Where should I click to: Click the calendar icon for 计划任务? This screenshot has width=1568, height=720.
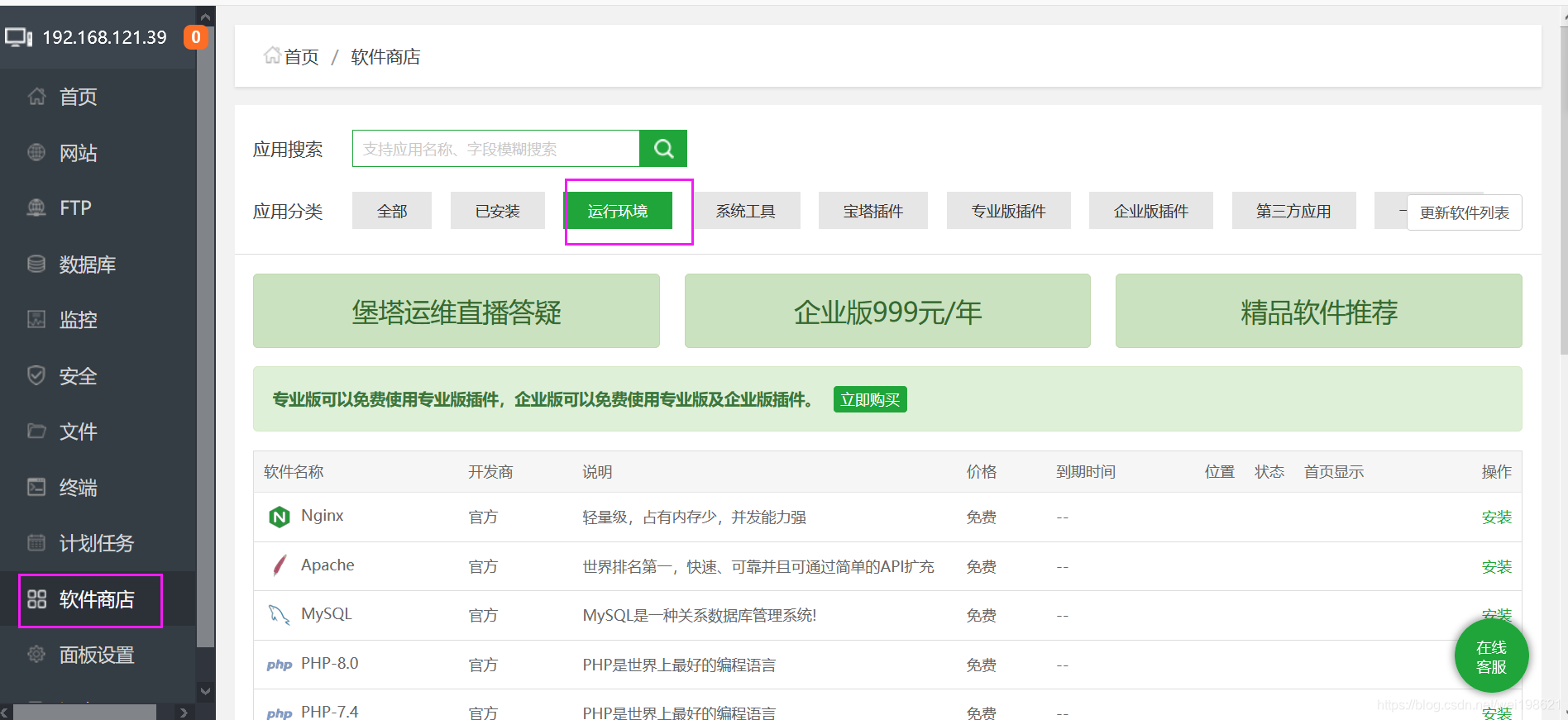[x=36, y=542]
